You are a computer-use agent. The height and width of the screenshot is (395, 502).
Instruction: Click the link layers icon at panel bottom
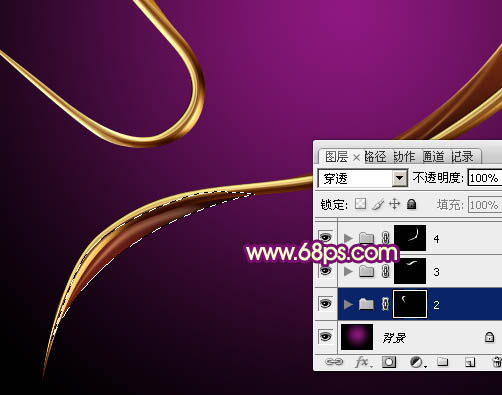pos(334,362)
